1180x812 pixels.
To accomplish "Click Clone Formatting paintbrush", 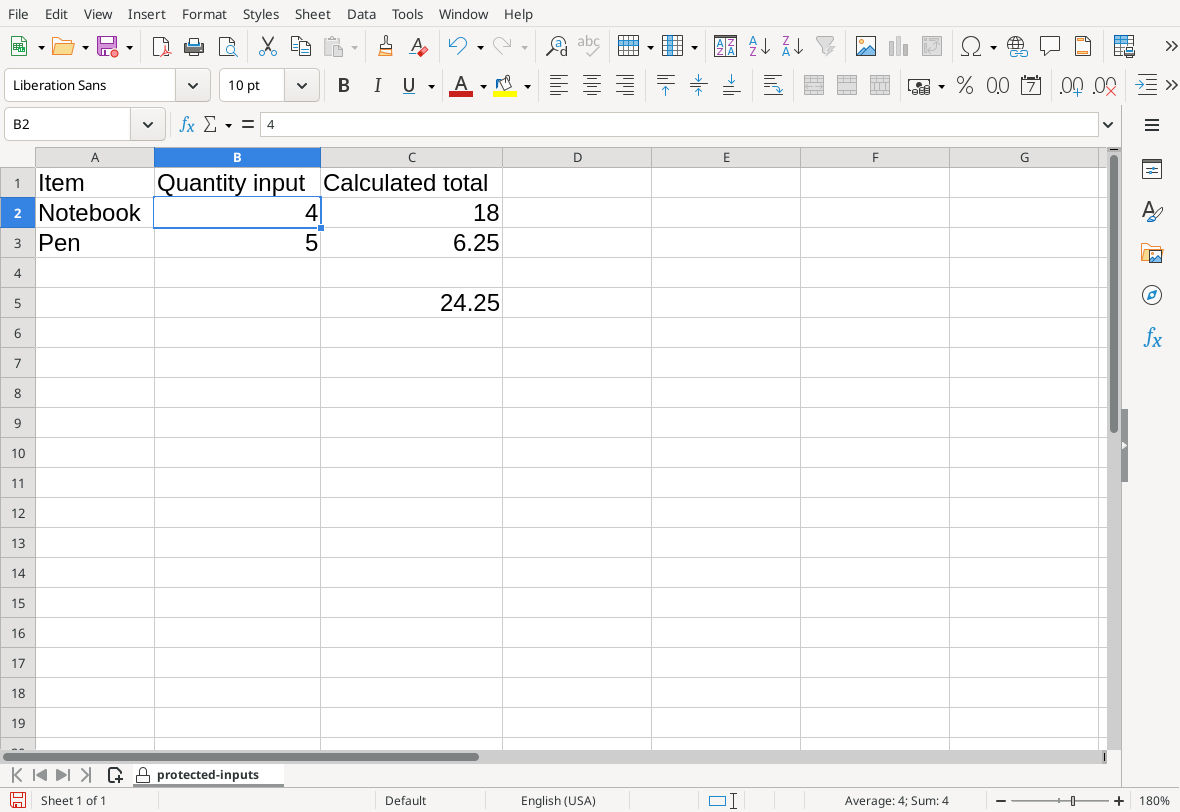I will click(385, 47).
